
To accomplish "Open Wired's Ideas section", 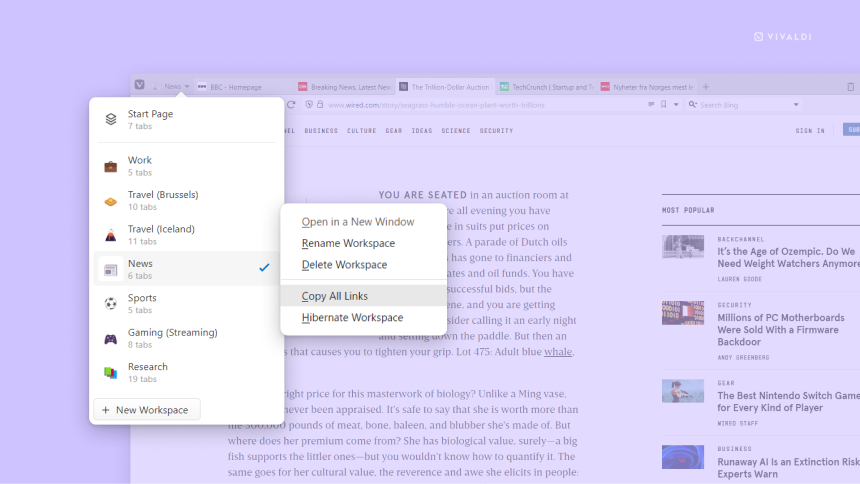I will point(422,131).
